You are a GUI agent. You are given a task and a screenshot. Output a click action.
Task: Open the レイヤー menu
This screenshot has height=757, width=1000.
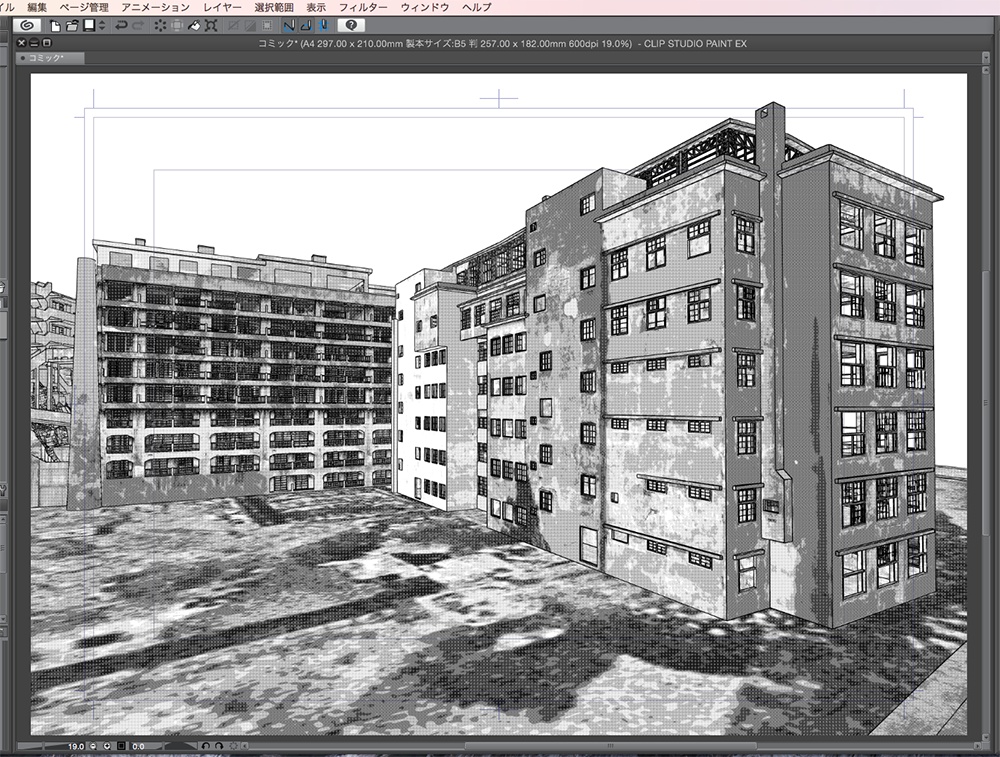coord(222,7)
